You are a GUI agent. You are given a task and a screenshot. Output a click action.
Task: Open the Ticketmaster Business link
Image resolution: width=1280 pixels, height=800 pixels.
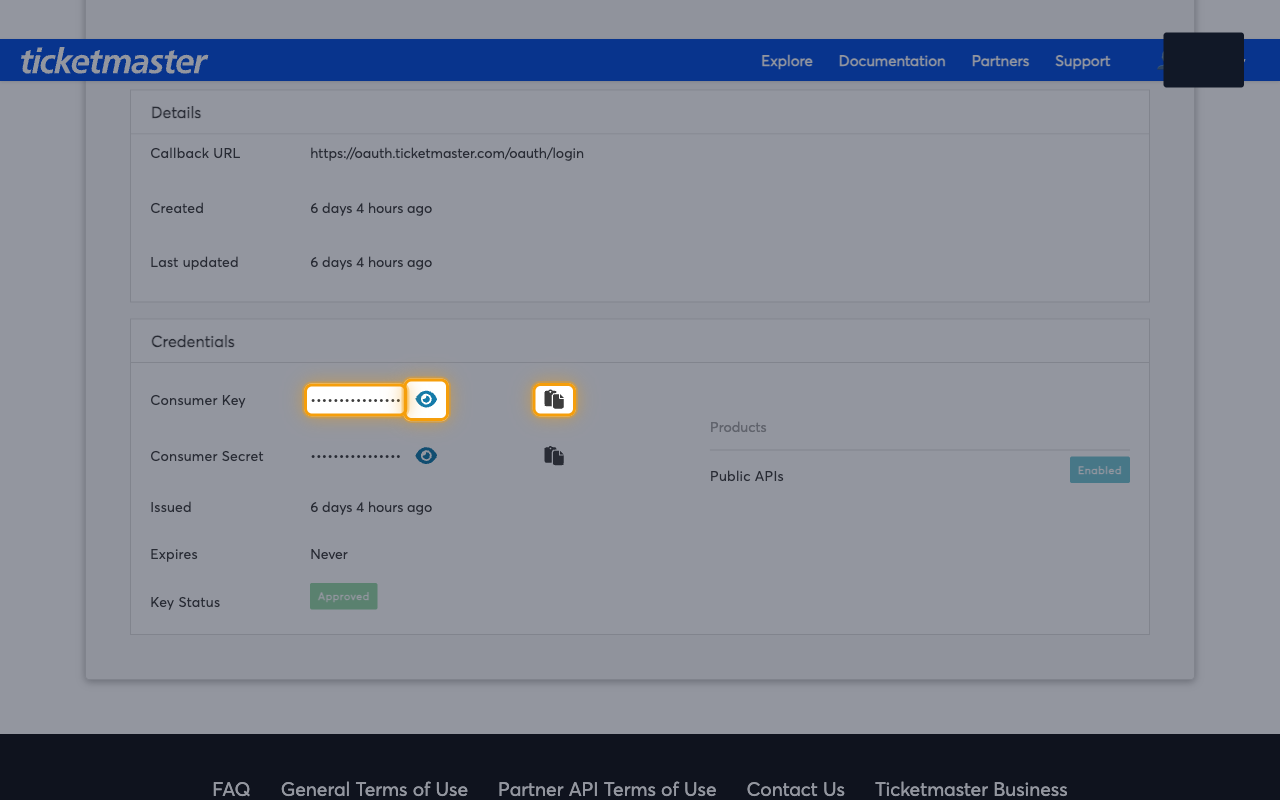971,789
